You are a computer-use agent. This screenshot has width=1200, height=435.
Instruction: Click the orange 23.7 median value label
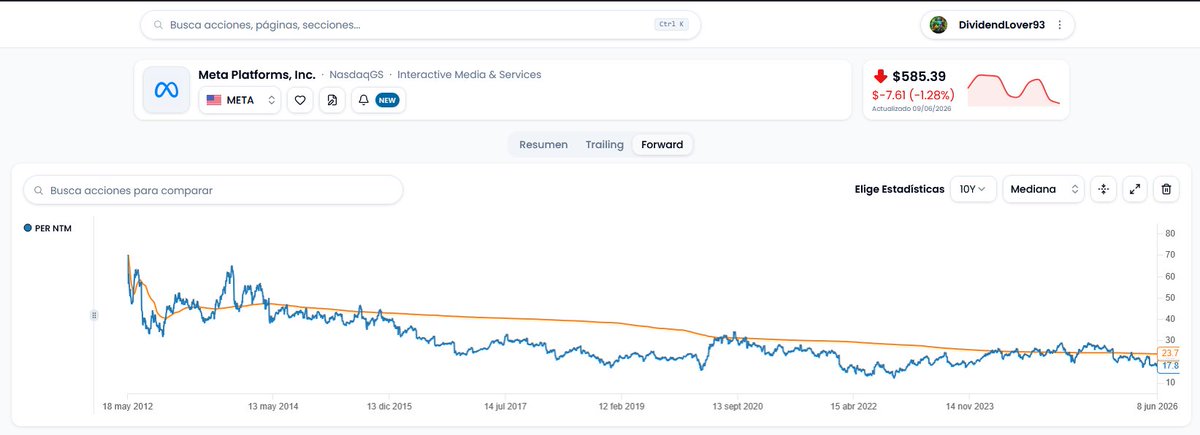point(1171,354)
